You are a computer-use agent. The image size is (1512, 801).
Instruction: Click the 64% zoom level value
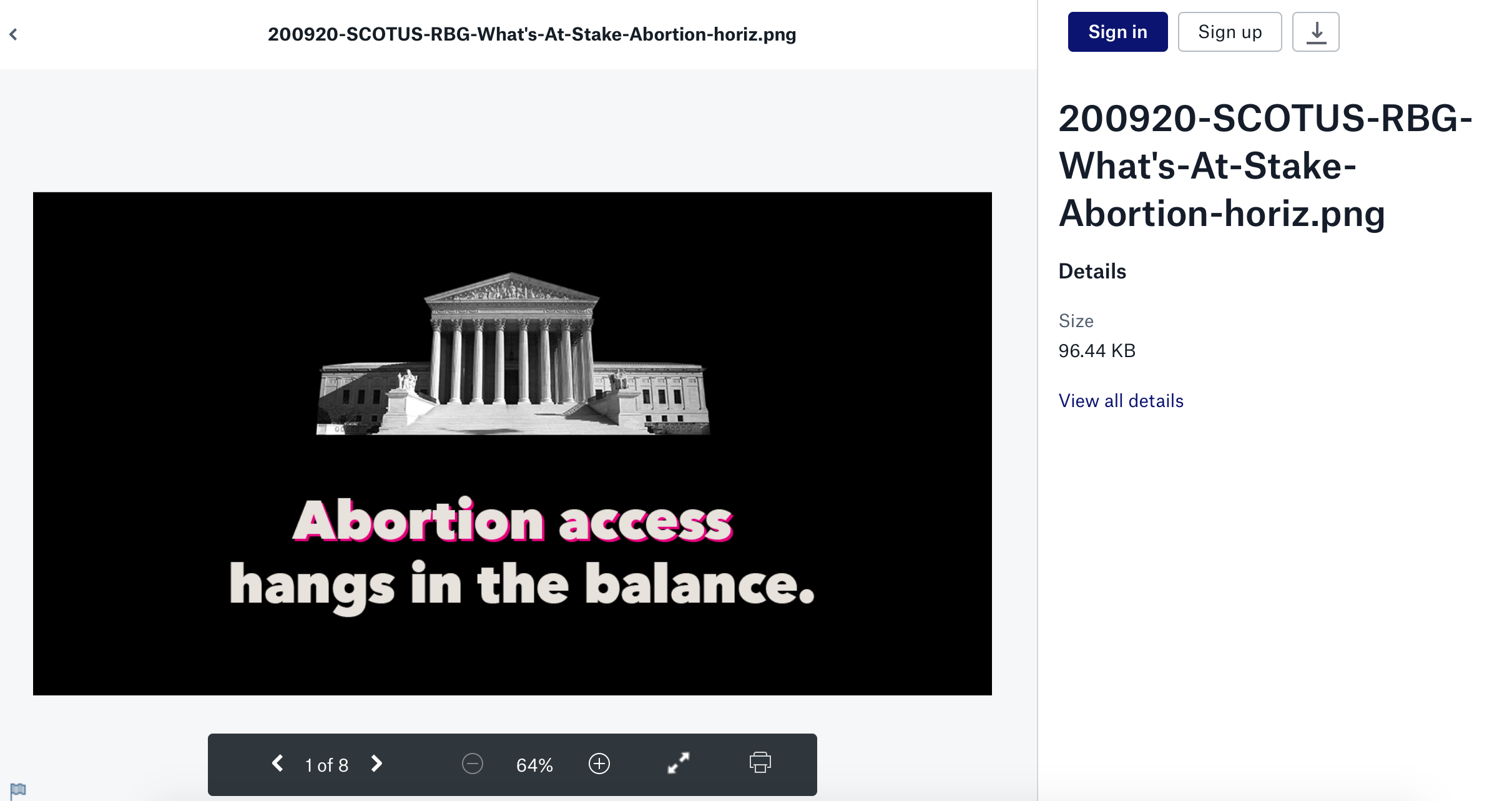[534, 765]
